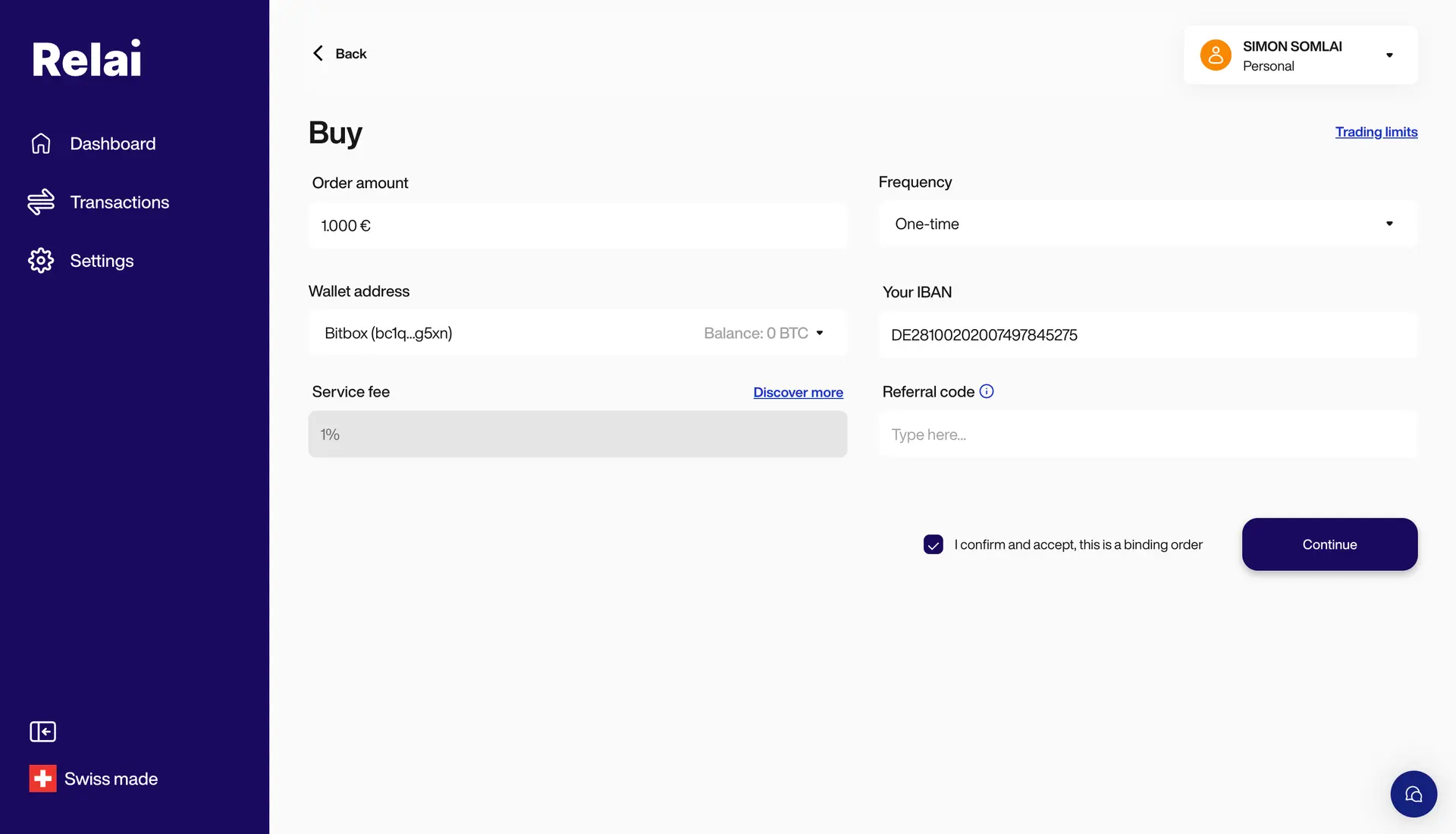This screenshot has width=1456, height=834.
Task: Go Back using the arrow
Action: tap(318, 53)
